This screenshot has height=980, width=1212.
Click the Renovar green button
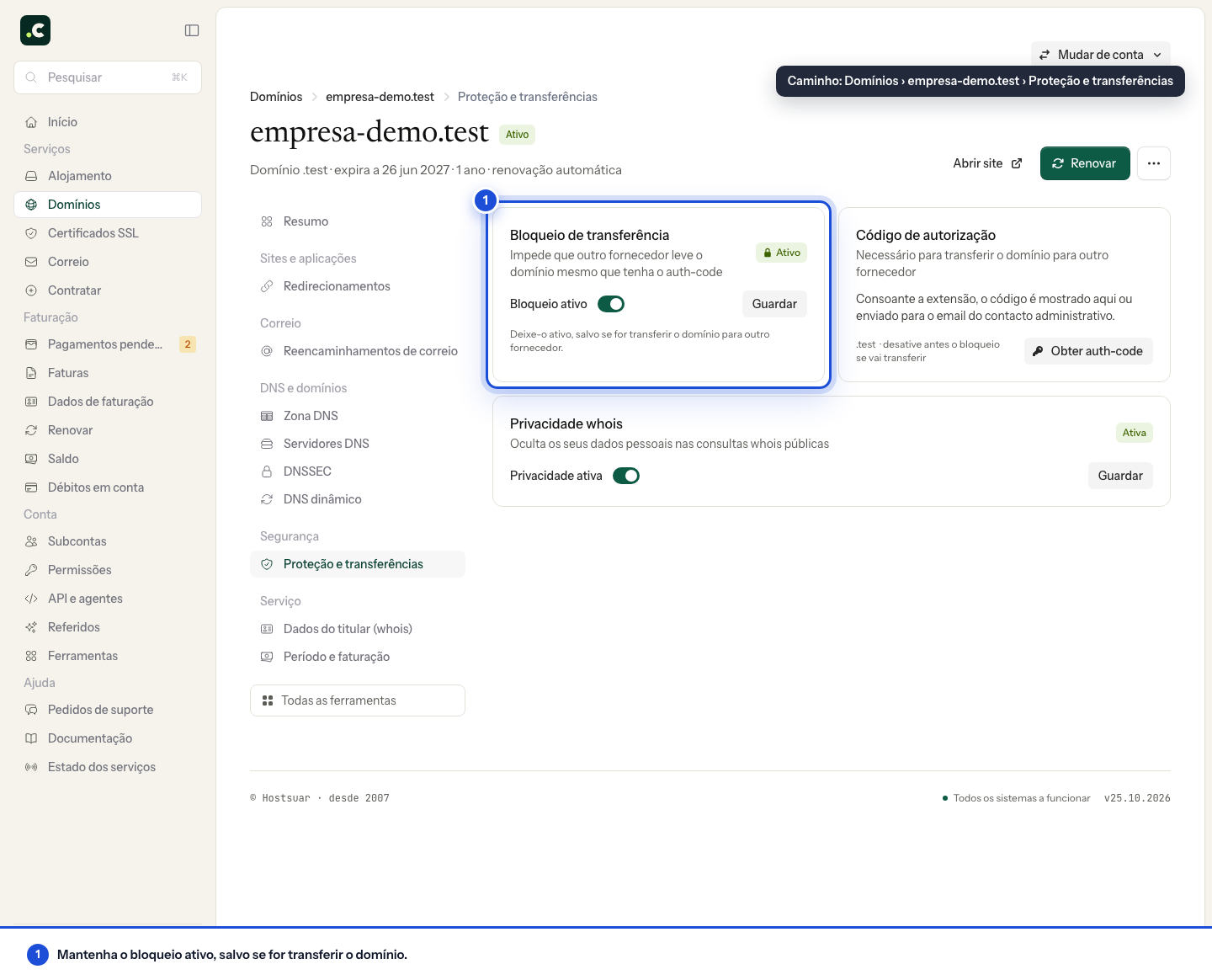click(1085, 163)
